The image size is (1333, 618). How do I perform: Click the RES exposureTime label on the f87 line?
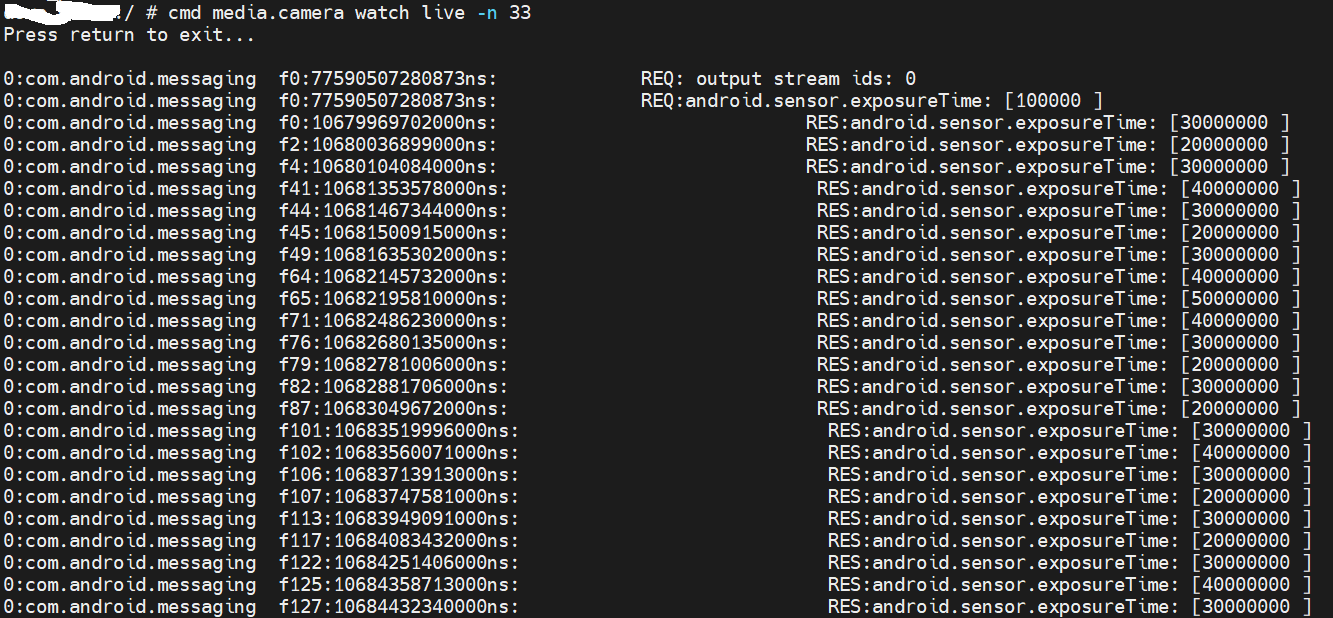991,409
